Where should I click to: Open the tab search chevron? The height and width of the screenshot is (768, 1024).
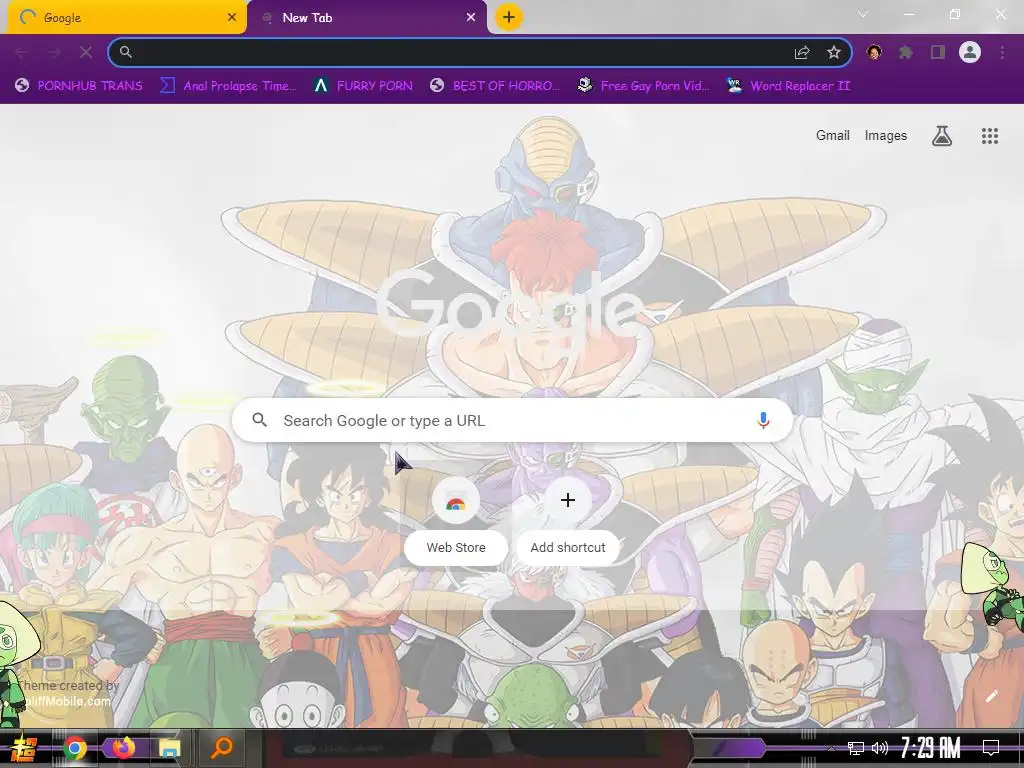tap(863, 14)
